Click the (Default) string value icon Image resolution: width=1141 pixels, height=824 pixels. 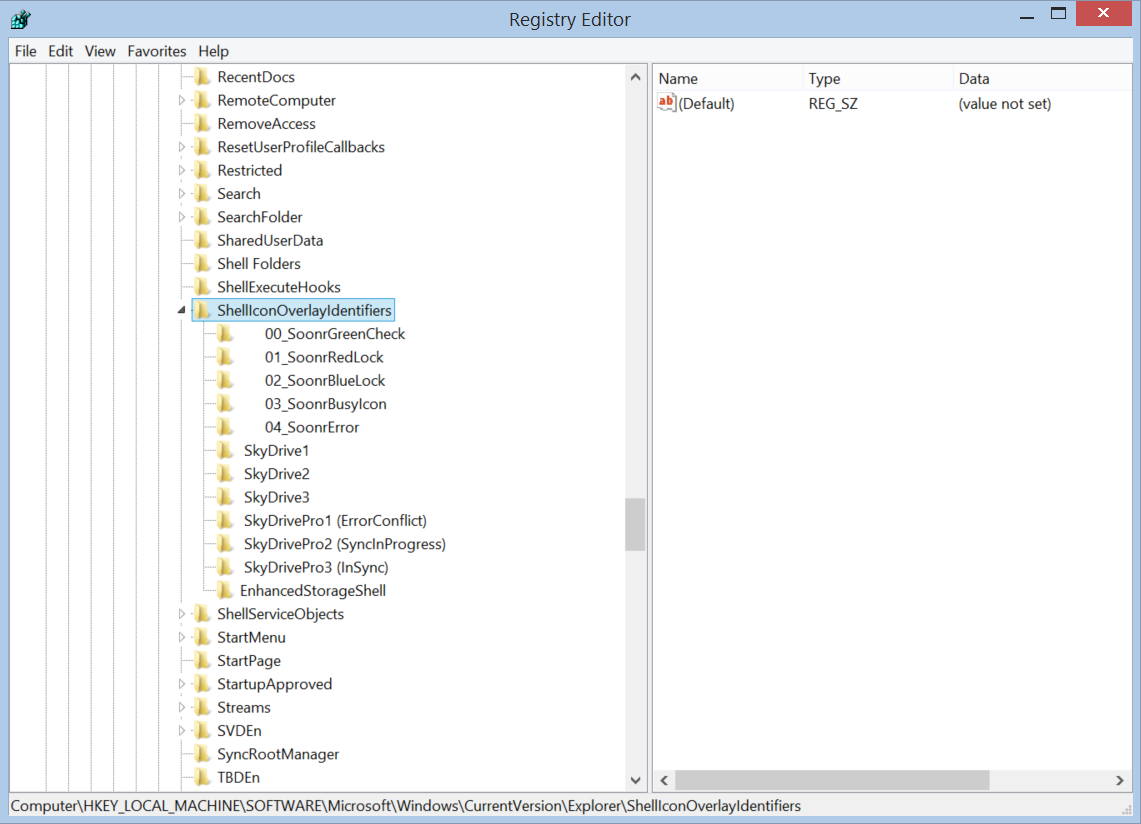point(667,103)
